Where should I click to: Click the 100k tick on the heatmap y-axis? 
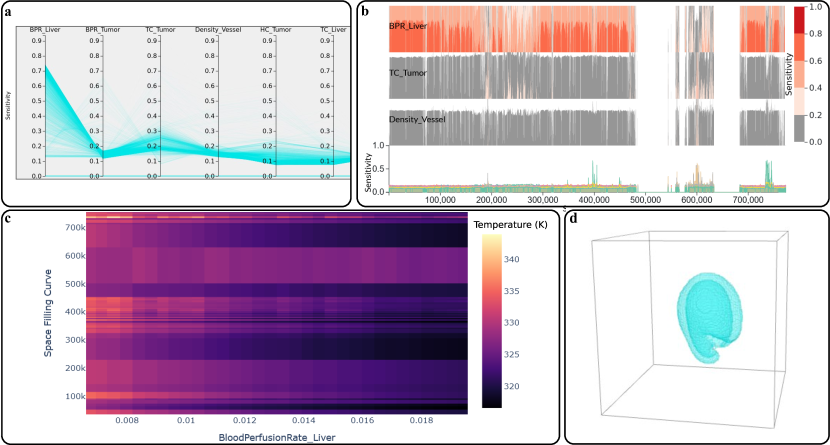pos(75,396)
